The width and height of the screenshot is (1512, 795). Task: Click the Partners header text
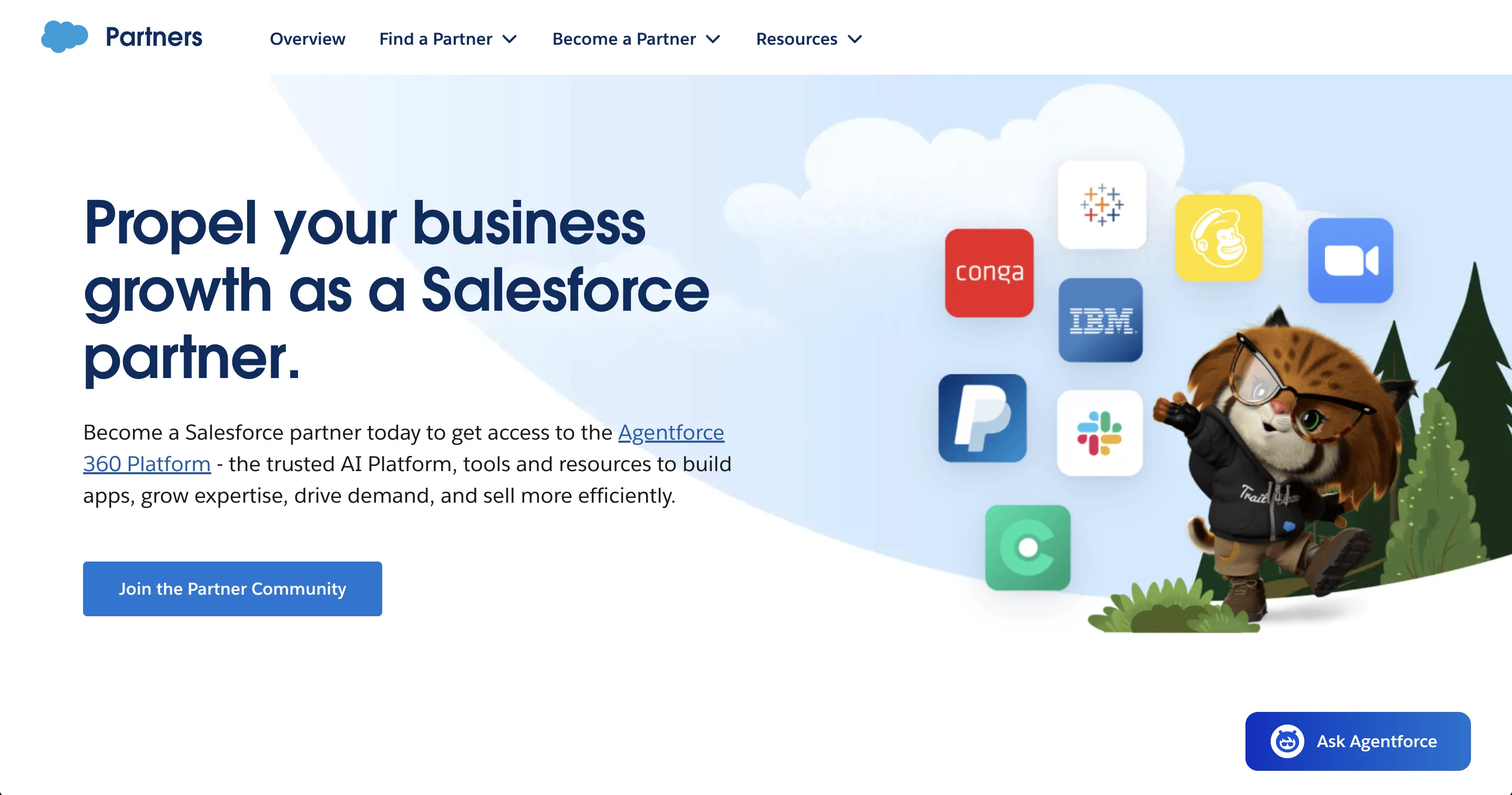click(x=153, y=36)
